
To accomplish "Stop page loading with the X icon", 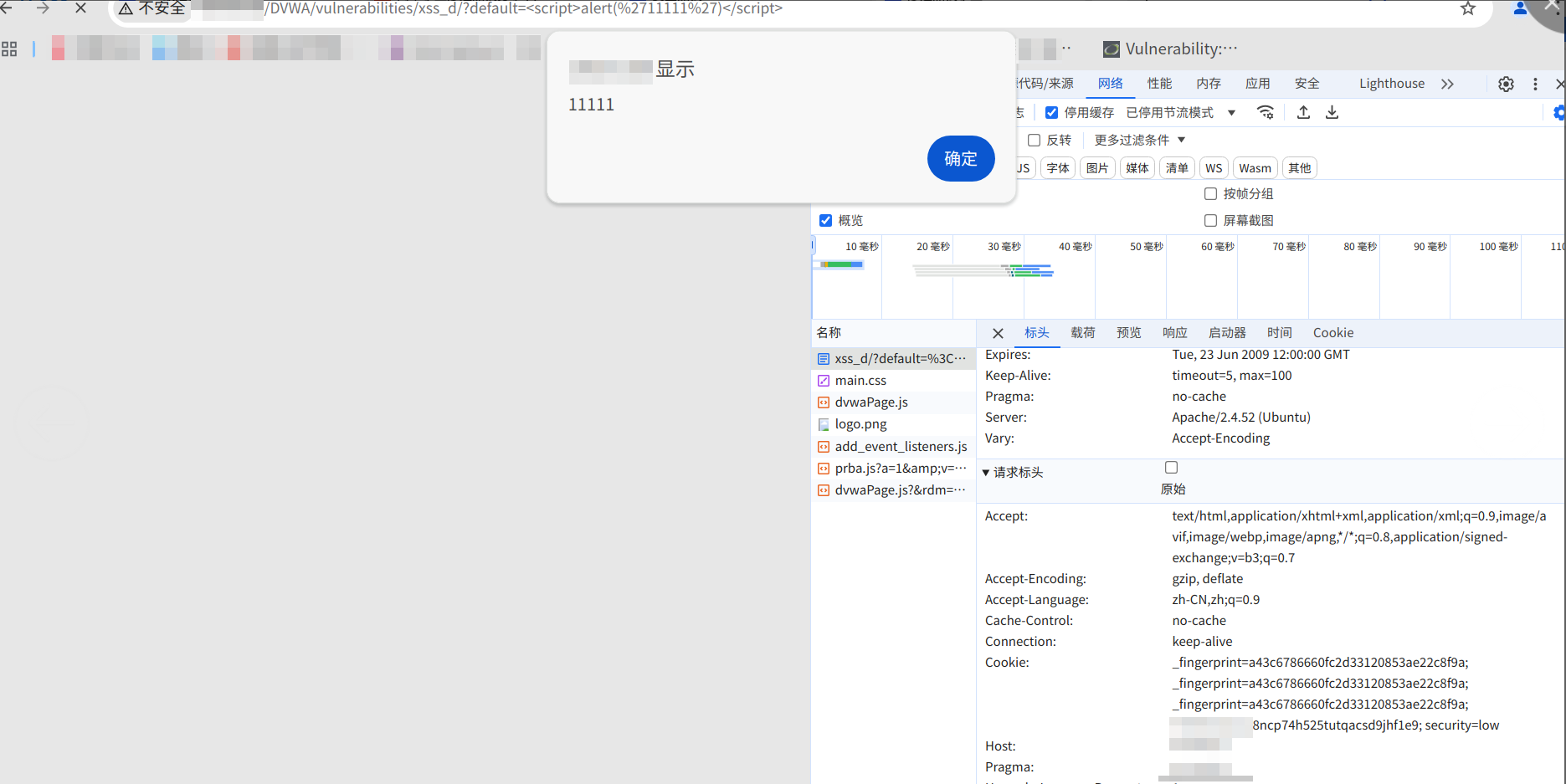I will [x=80, y=8].
